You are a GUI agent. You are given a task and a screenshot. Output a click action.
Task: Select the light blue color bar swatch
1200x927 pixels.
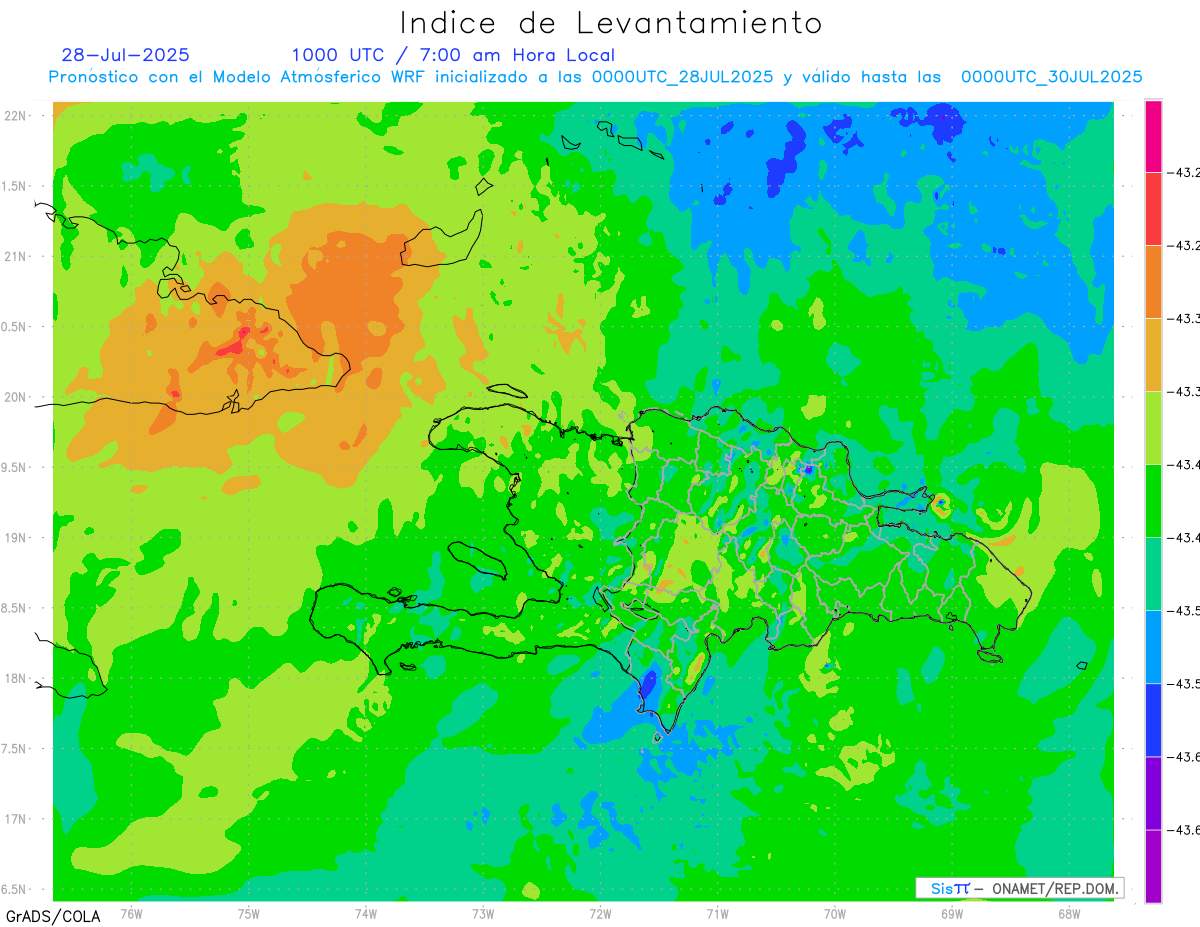click(x=1153, y=647)
